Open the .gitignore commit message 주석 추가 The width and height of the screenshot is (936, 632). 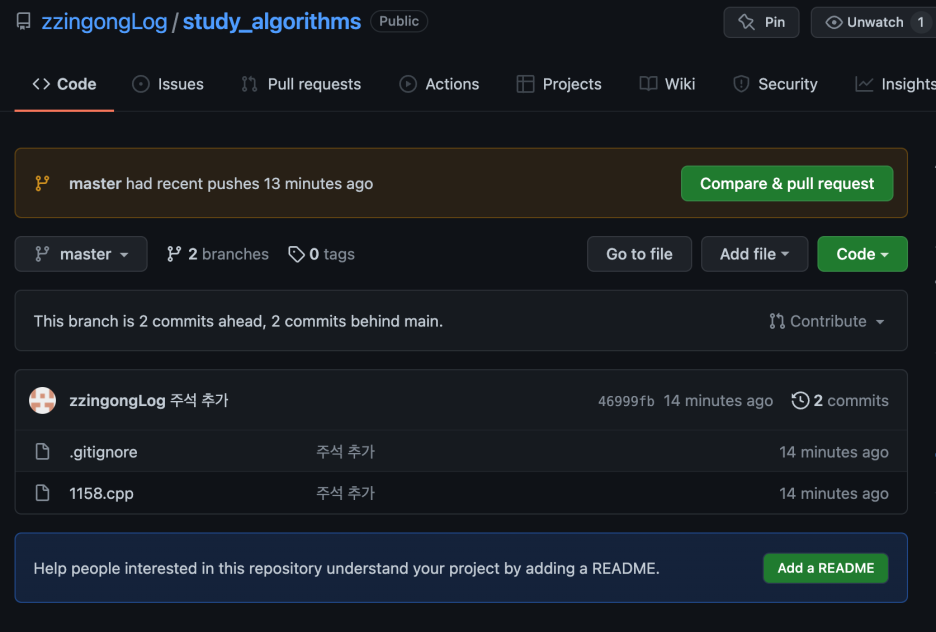[345, 451]
